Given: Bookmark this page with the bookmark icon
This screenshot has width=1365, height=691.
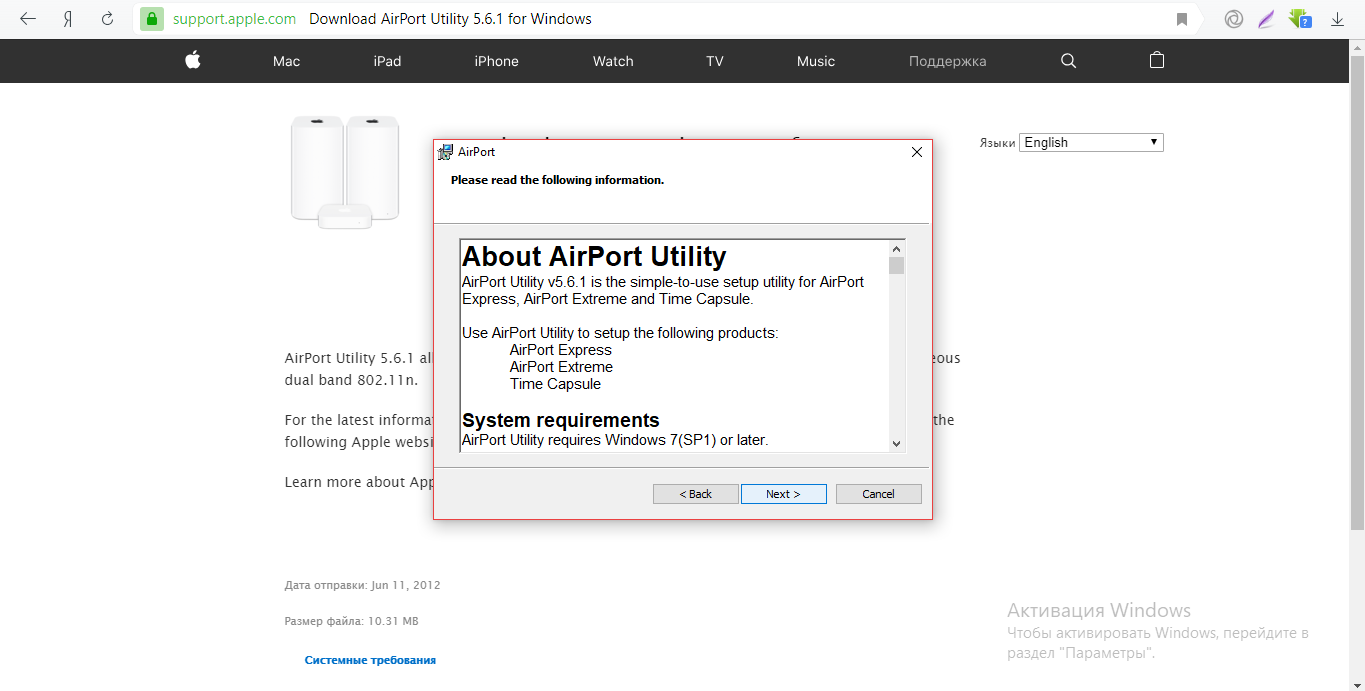Looking at the screenshot, I should 1182,19.
